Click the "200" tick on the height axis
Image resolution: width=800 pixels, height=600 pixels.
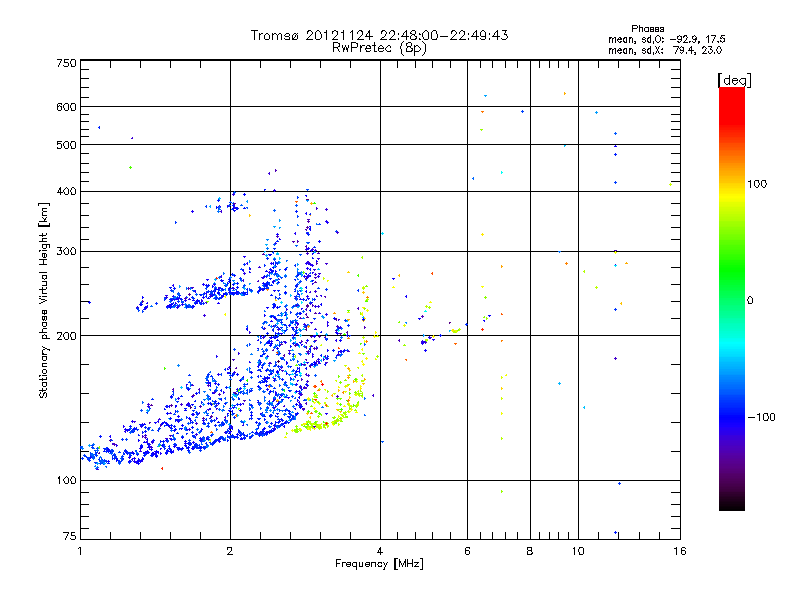(x=66, y=336)
